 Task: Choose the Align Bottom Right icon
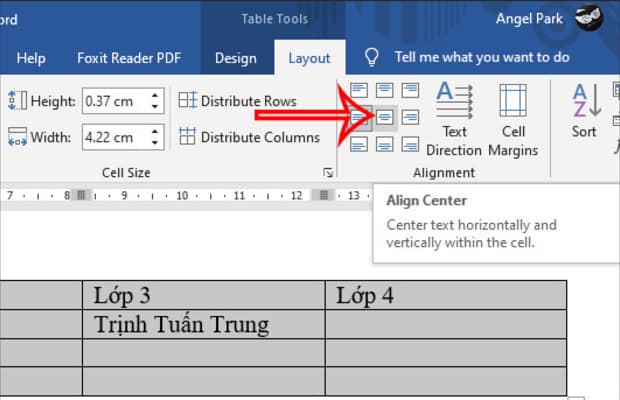[410, 145]
